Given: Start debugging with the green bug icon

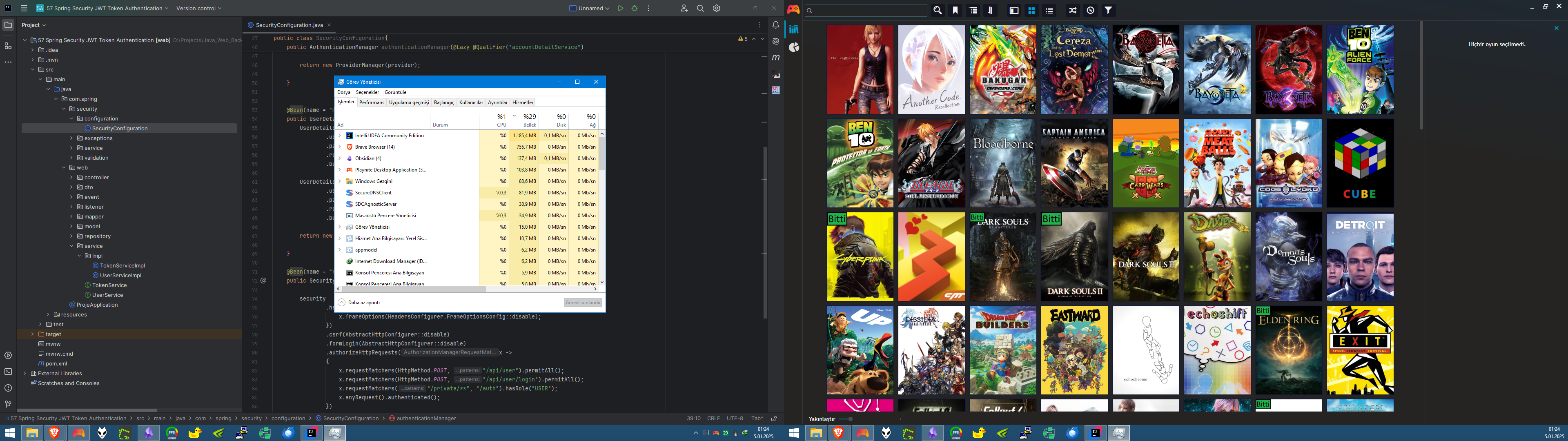Looking at the screenshot, I should [634, 9].
